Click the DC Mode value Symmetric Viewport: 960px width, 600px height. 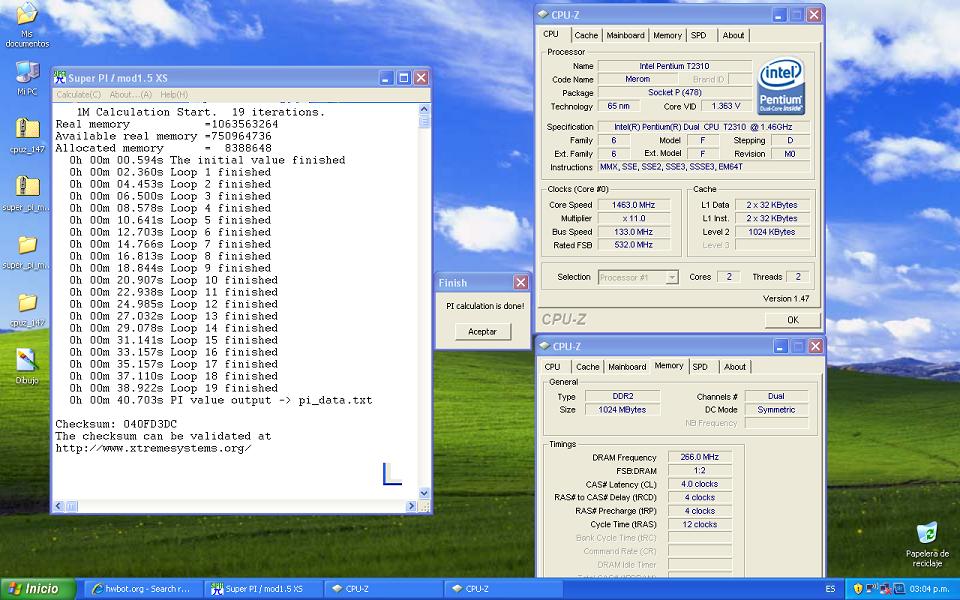point(776,410)
